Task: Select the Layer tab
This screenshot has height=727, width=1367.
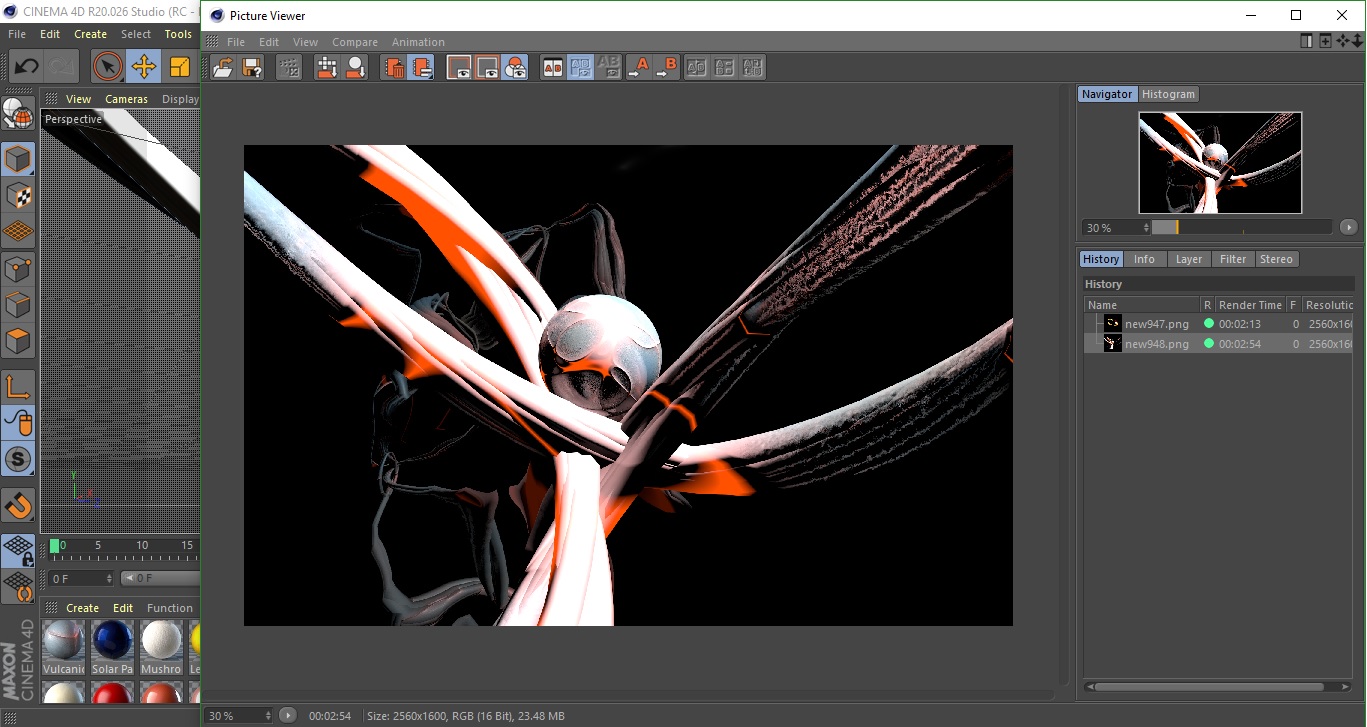Action: (x=1189, y=259)
